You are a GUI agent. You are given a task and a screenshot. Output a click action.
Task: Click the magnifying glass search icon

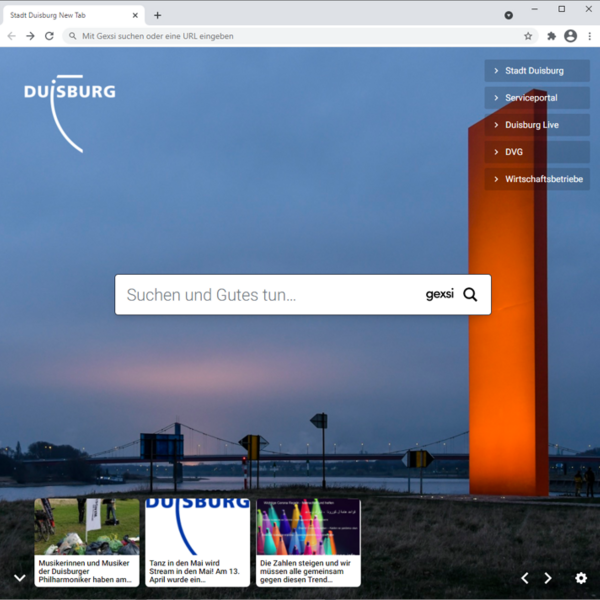pos(470,295)
